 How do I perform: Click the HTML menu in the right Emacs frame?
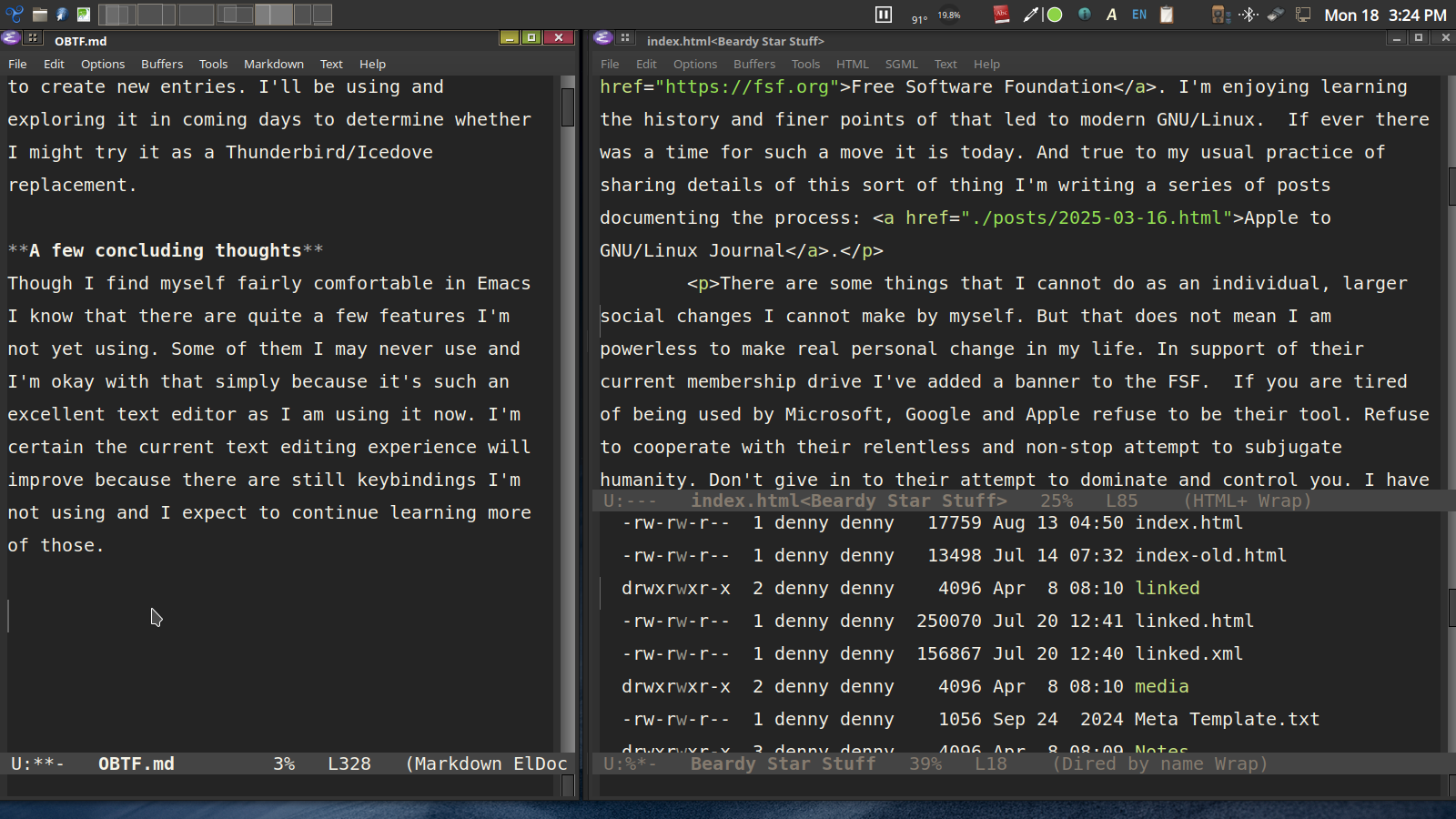tap(853, 64)
